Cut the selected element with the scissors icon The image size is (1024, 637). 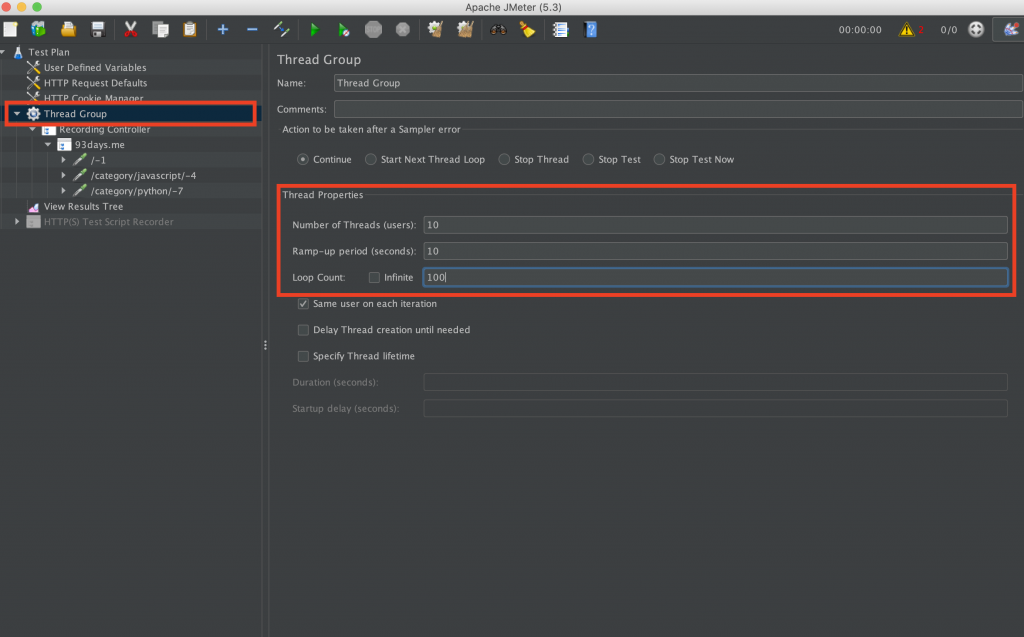131,29
